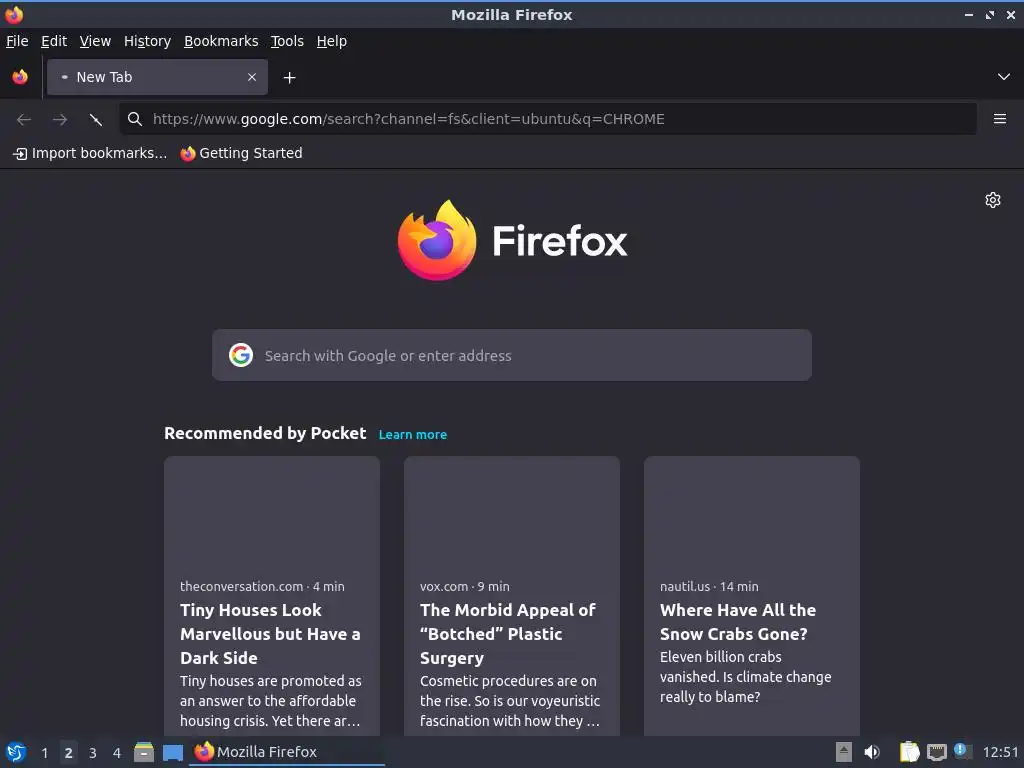Open the hamburger application menu
1024x768 pixels.
click(x=1000, y=119)
